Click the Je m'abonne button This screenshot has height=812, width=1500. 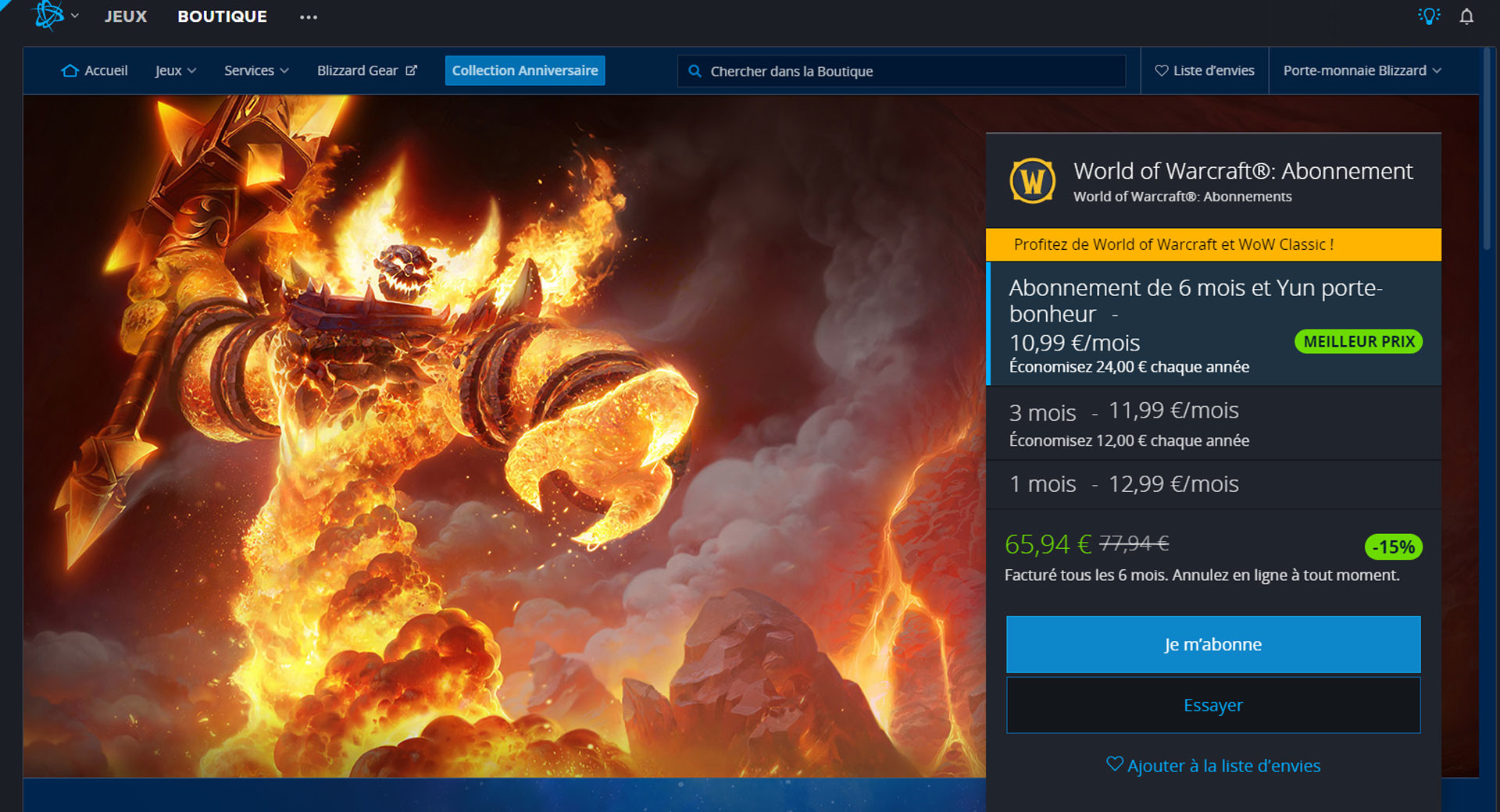click(x=1213, y=644)
